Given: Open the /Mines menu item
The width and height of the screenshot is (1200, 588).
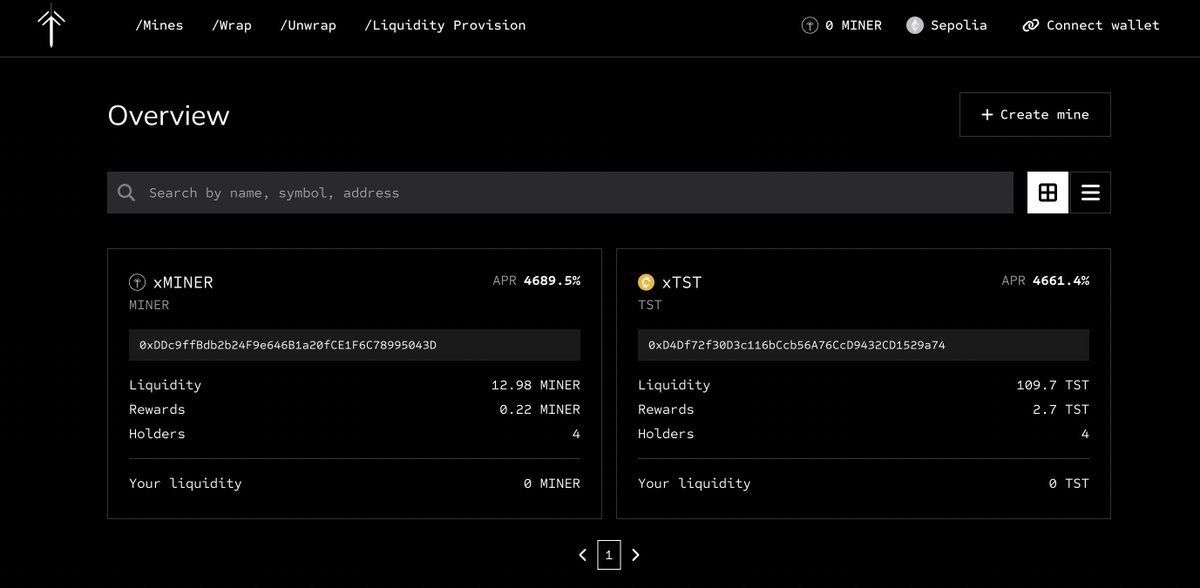Looking at the screenshot, I should click(159, 25).
